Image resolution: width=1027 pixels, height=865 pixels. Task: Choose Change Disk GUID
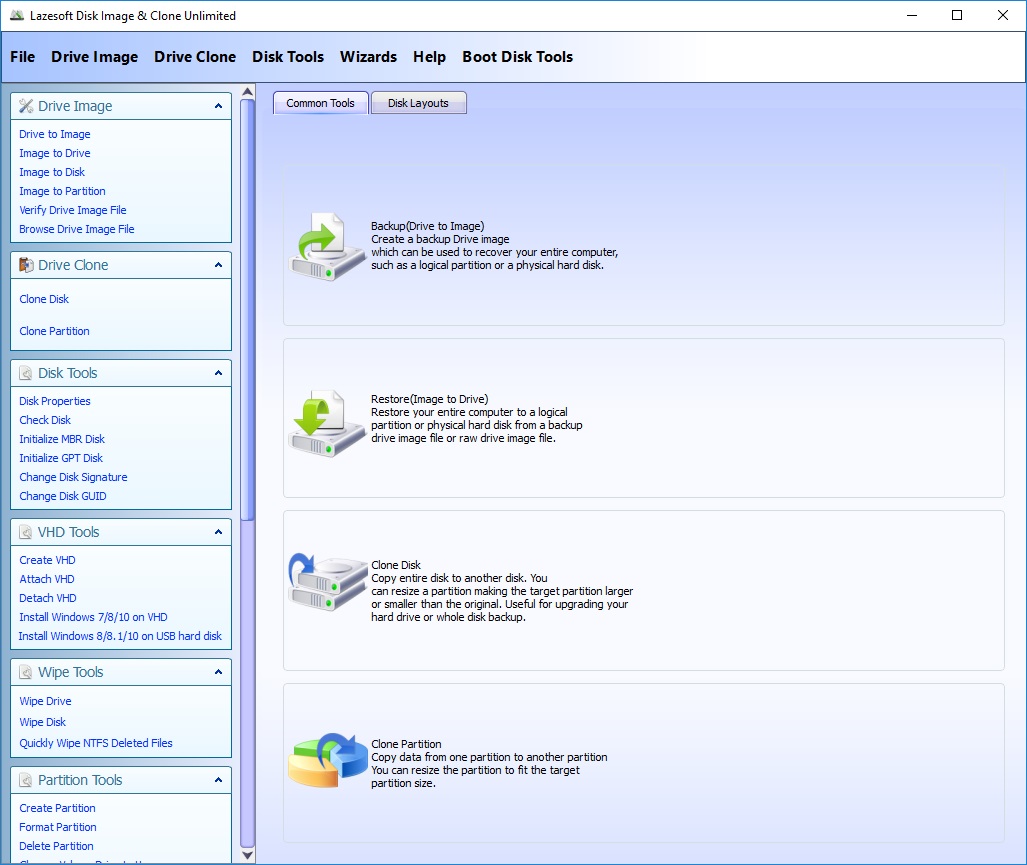point(63,496)
